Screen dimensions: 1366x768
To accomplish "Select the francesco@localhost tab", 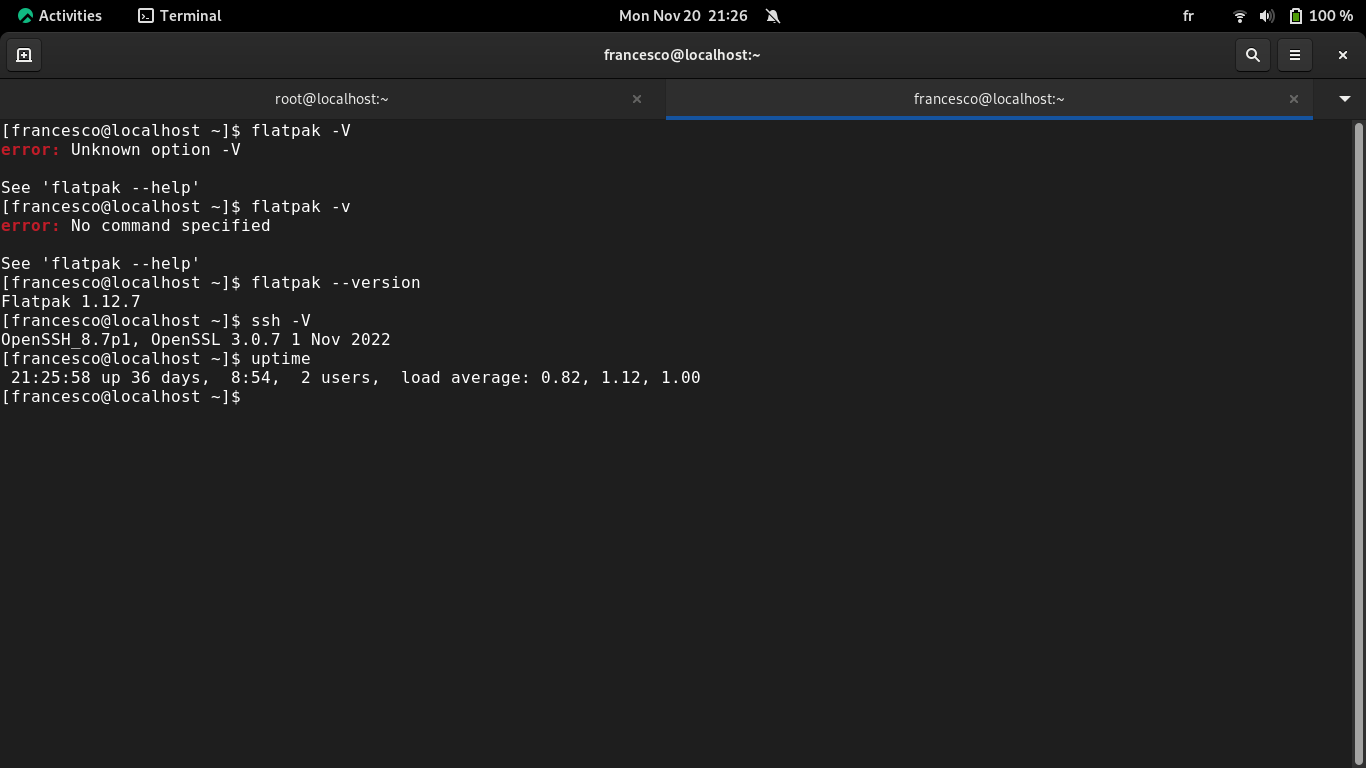I will 988,99.
